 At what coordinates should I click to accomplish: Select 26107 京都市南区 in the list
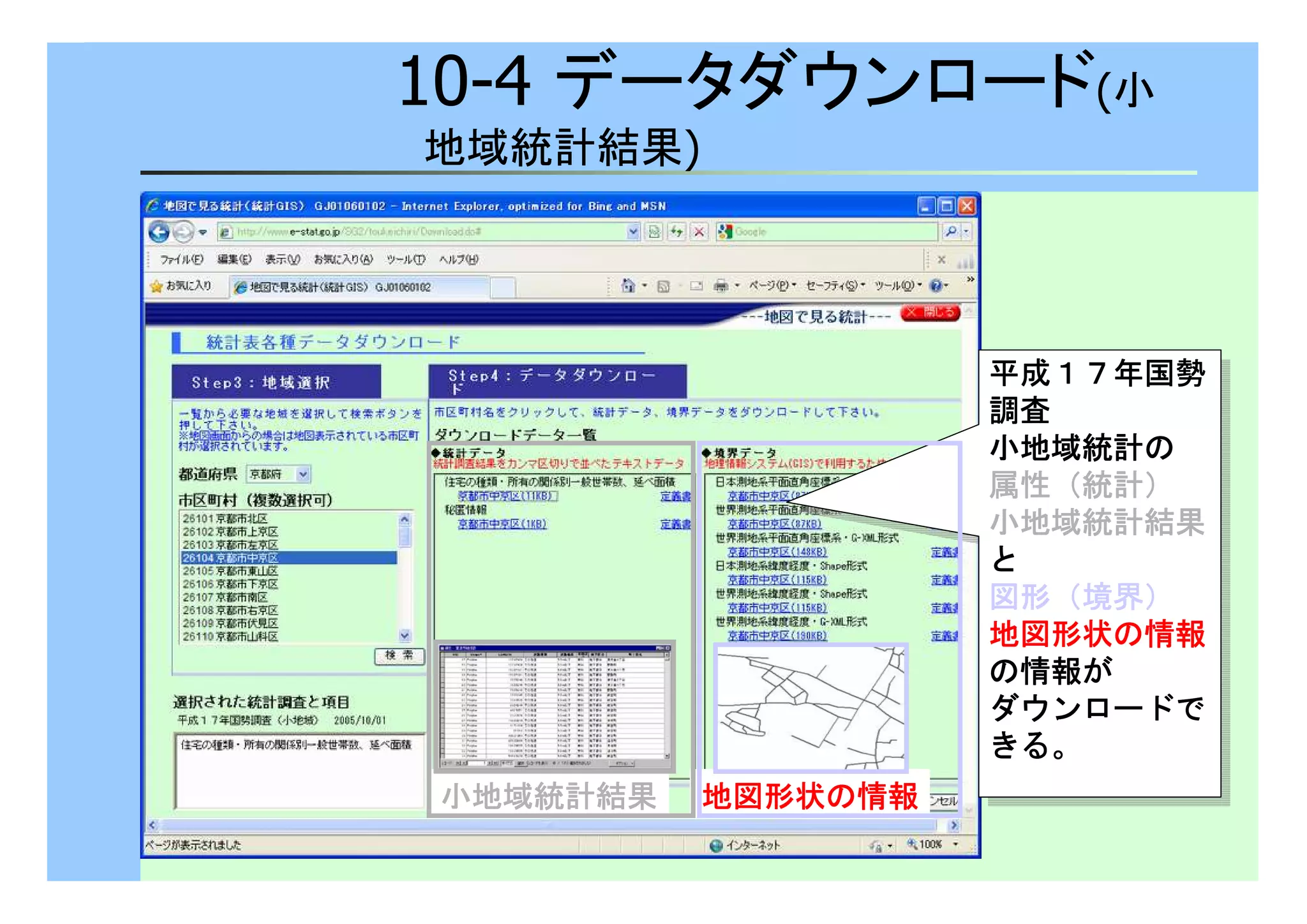click(289, 597)
